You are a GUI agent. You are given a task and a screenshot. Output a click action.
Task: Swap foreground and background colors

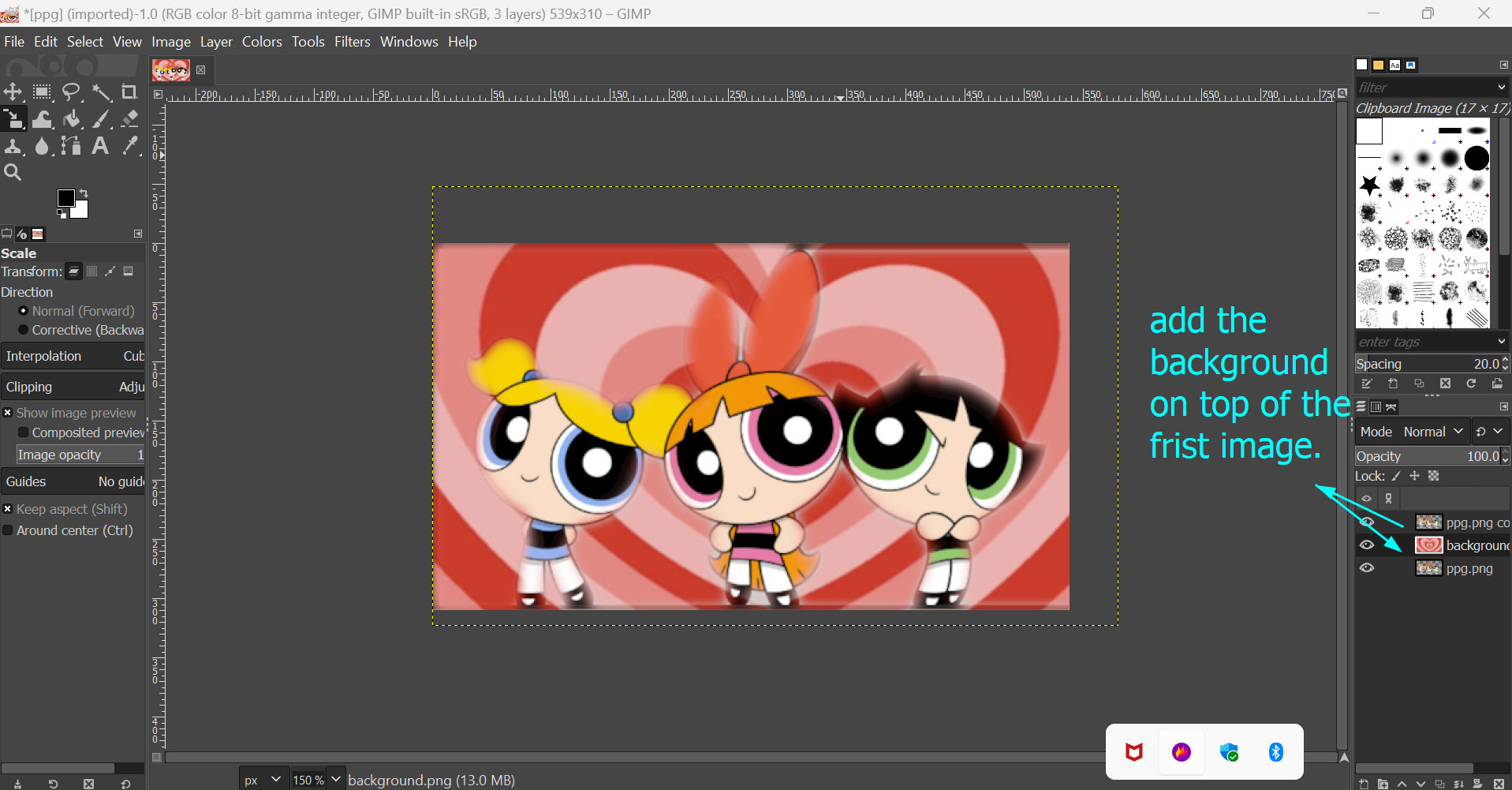(84, 193)
